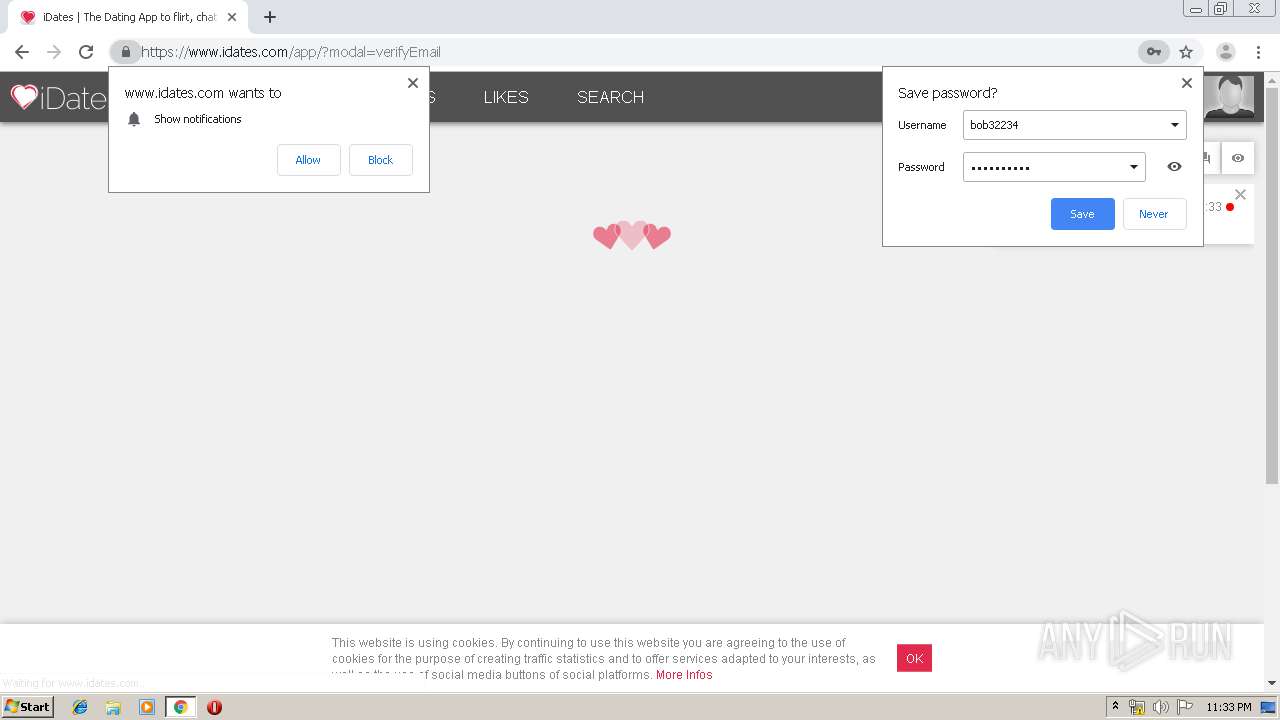
Task: Close the iDates browser tab
Action: [232, 17]
